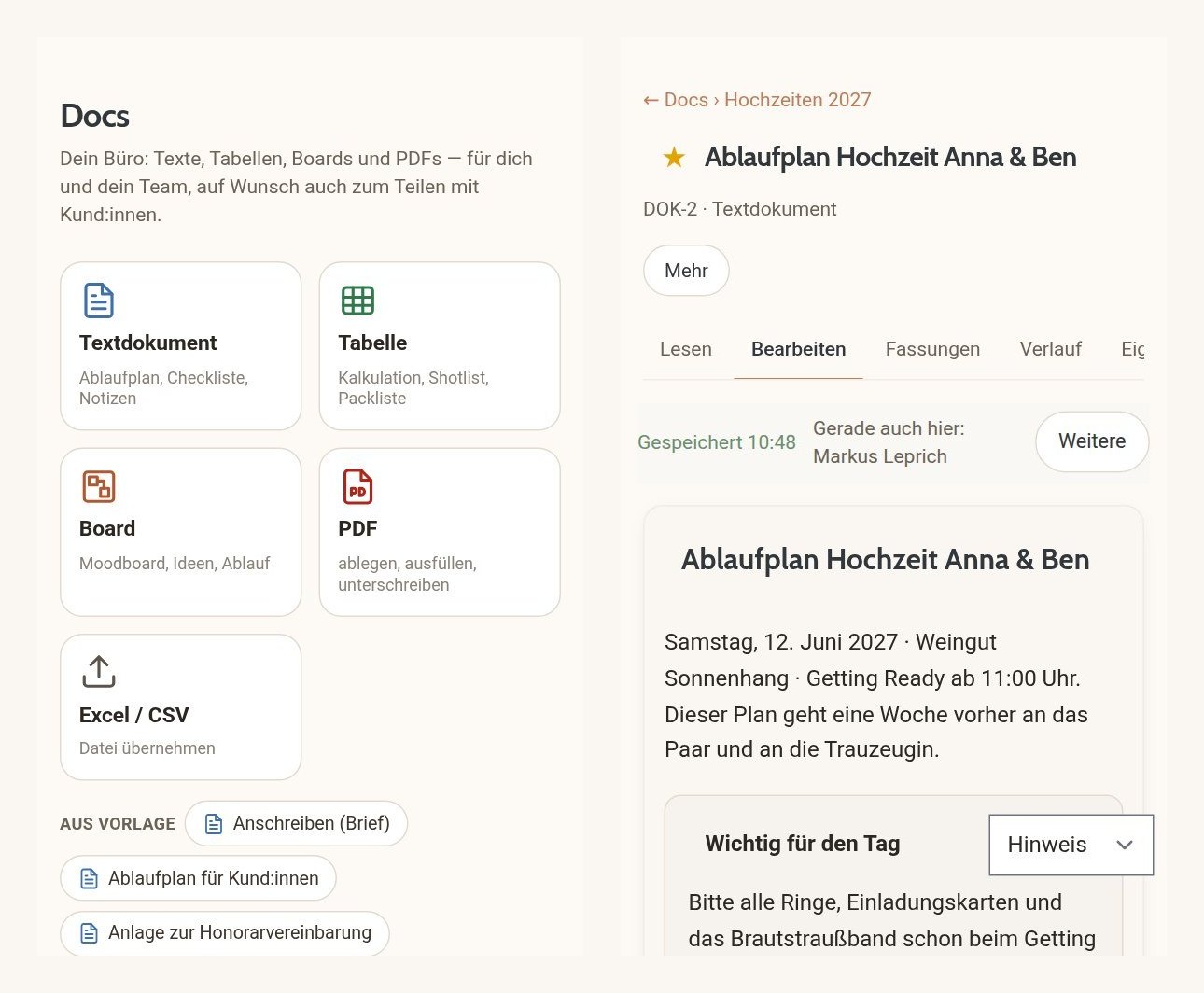Click the document icon in Anlage zur Honorarvereinbarung

pyautogui.click(x=89, y=932)
